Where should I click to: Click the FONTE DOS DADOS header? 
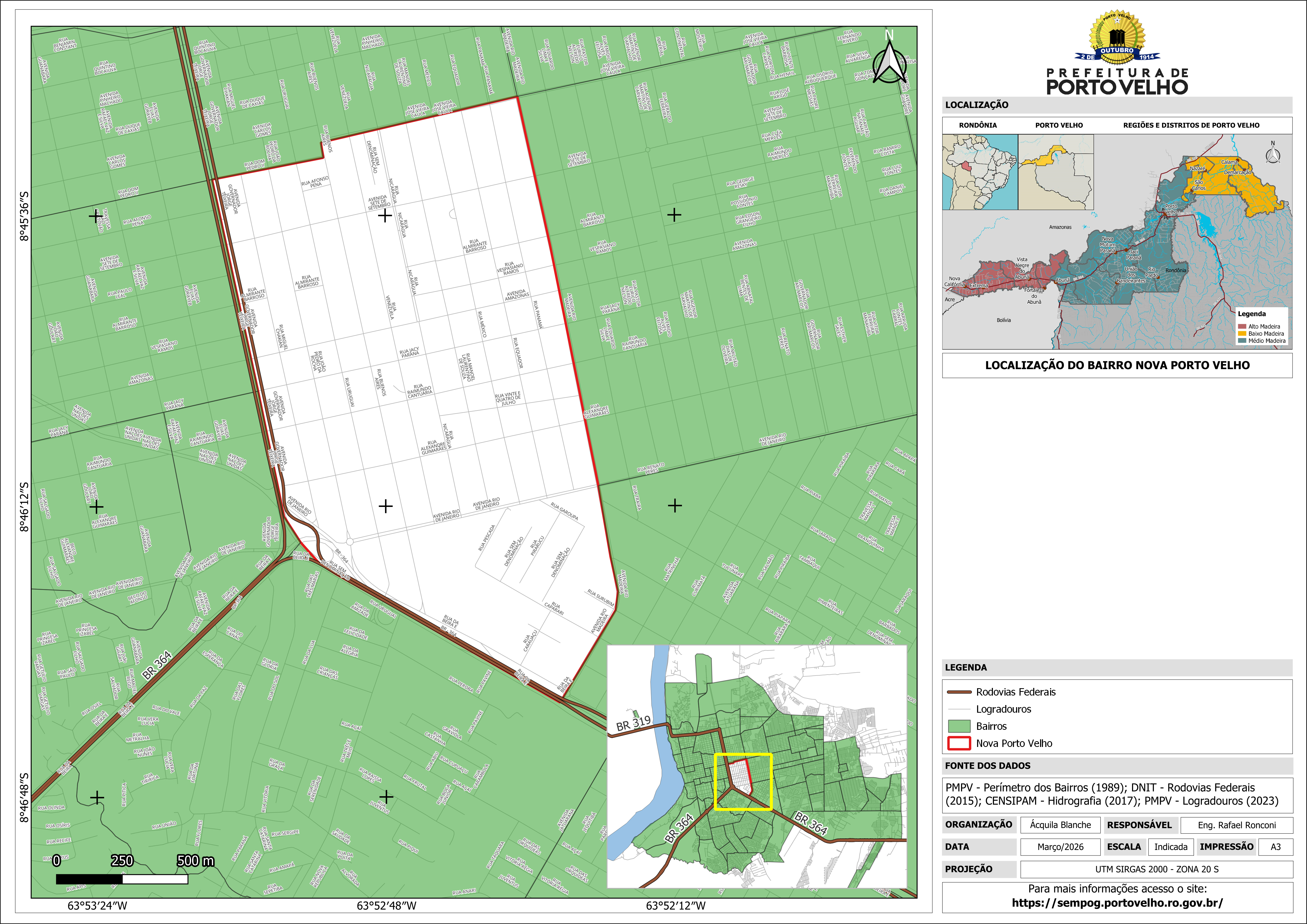(988, 766)
